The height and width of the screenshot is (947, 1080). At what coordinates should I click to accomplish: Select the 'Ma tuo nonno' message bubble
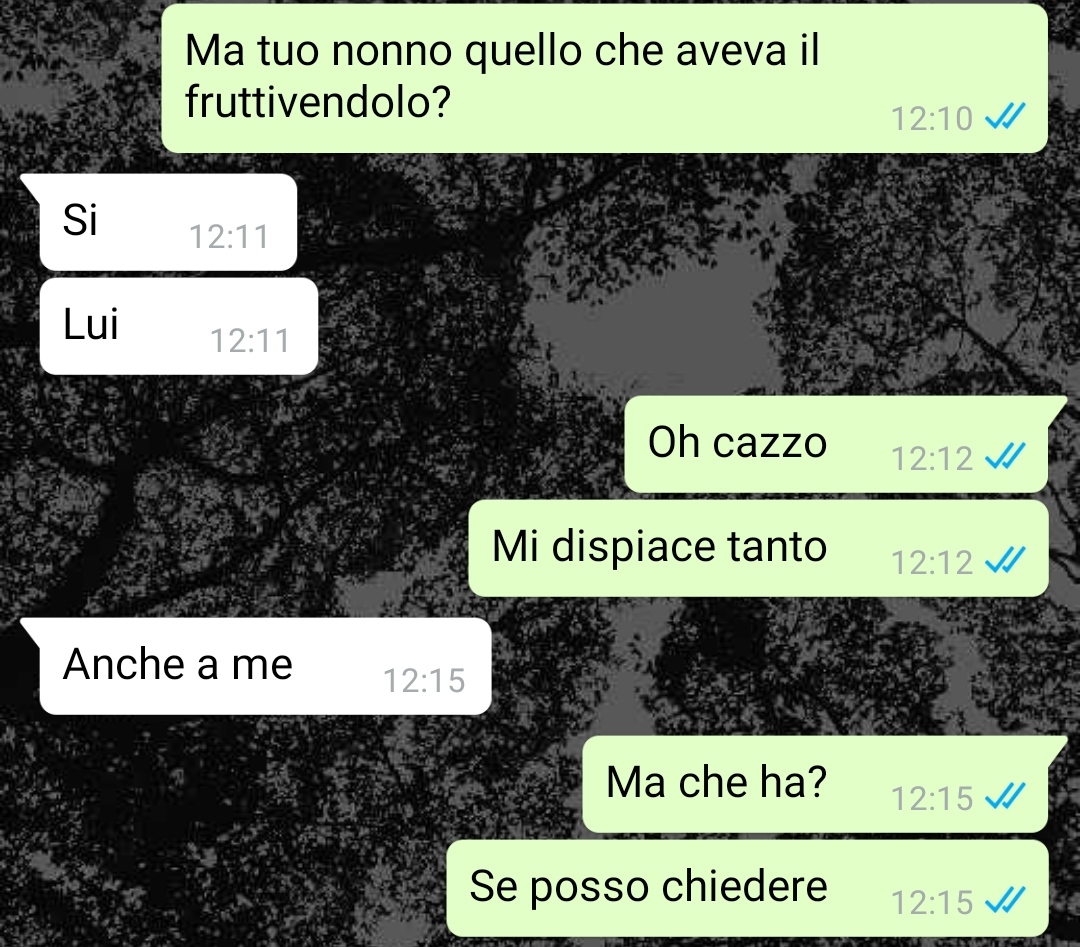click(604, 79)
